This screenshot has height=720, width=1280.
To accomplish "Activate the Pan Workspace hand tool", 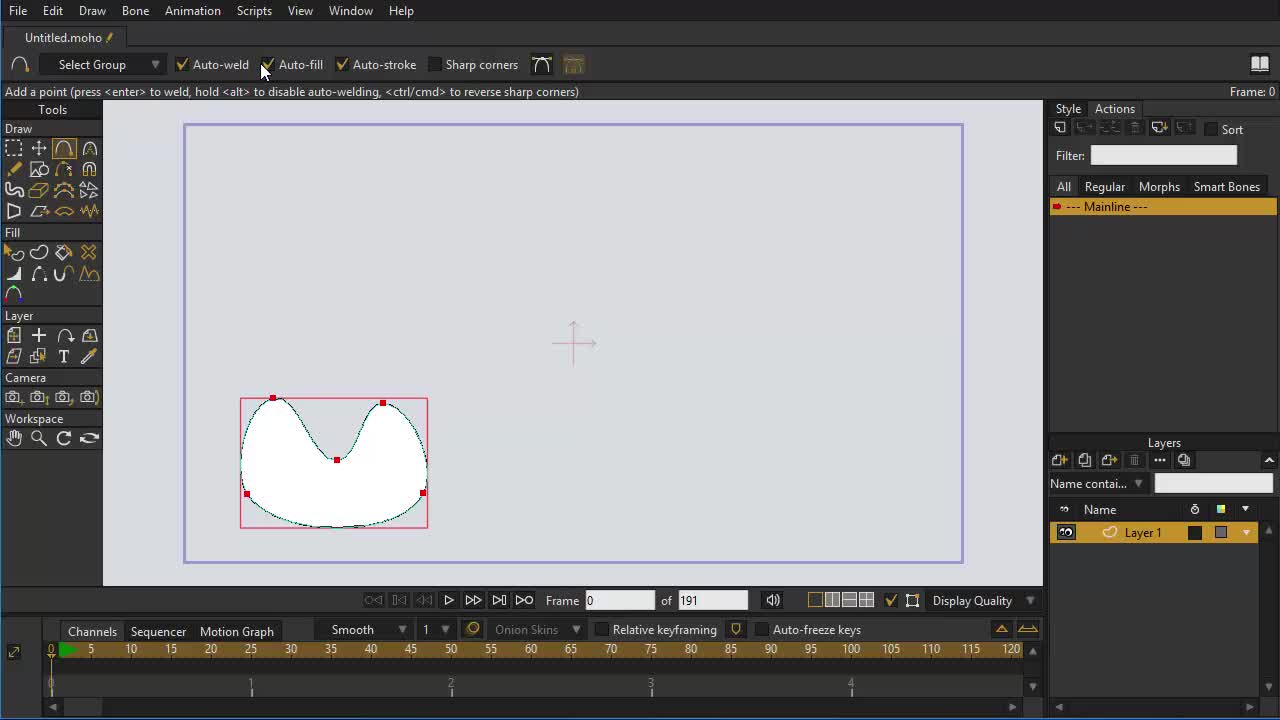I will coord(14,438).
